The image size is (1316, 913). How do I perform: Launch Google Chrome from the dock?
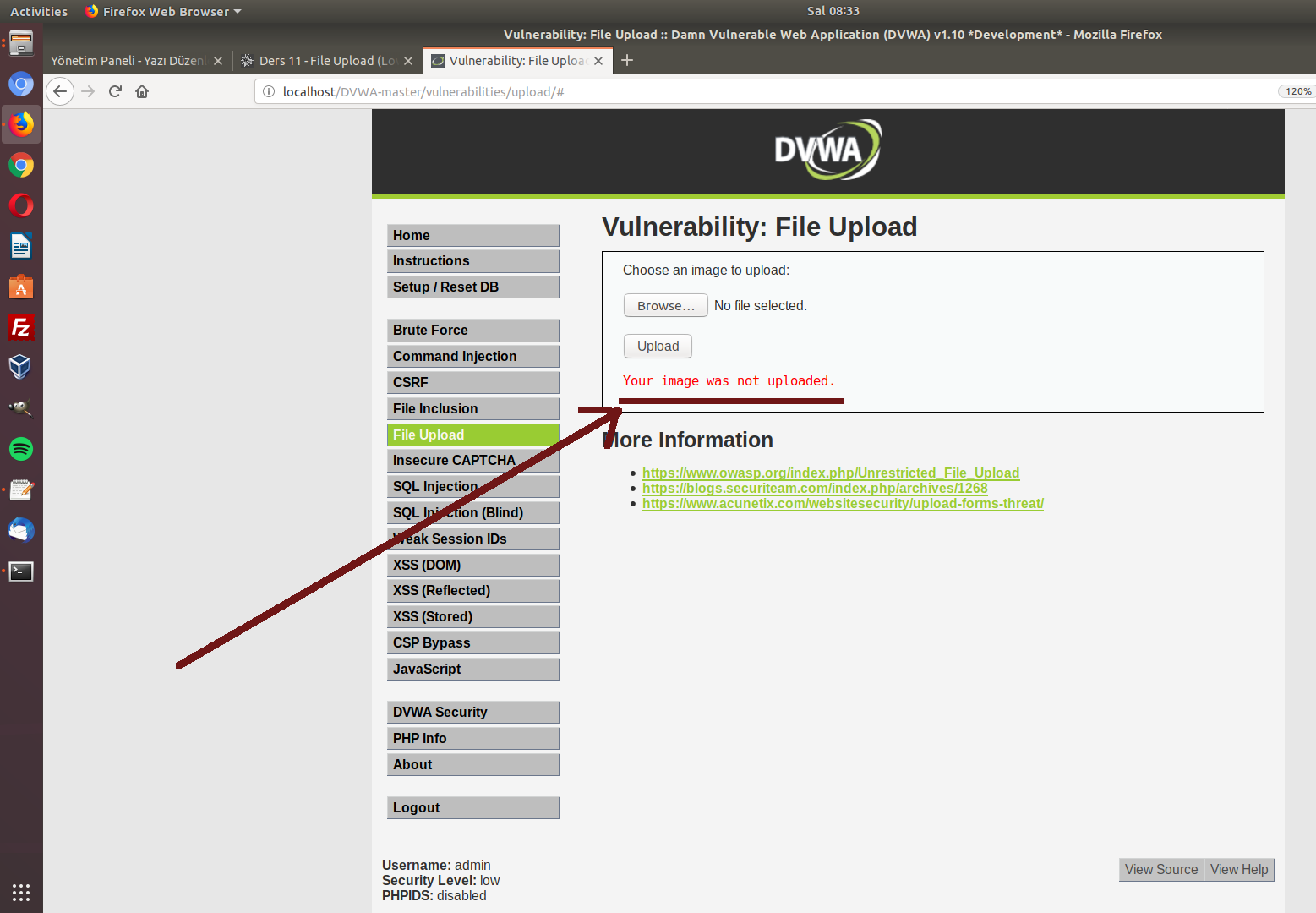click(21, 165)
